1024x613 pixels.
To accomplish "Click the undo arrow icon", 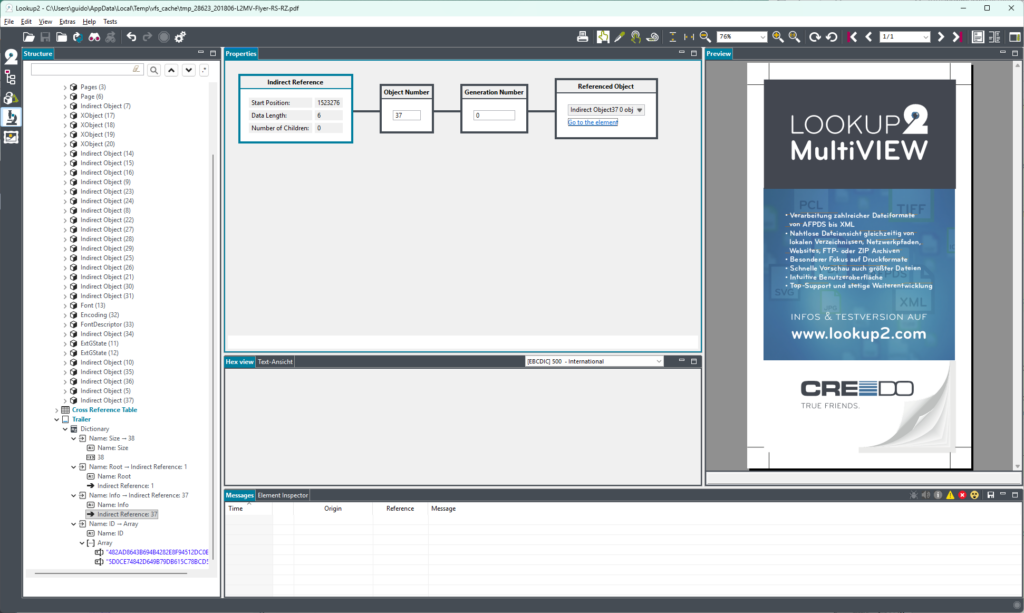I will pyautogui.click(x=131, y=37).
